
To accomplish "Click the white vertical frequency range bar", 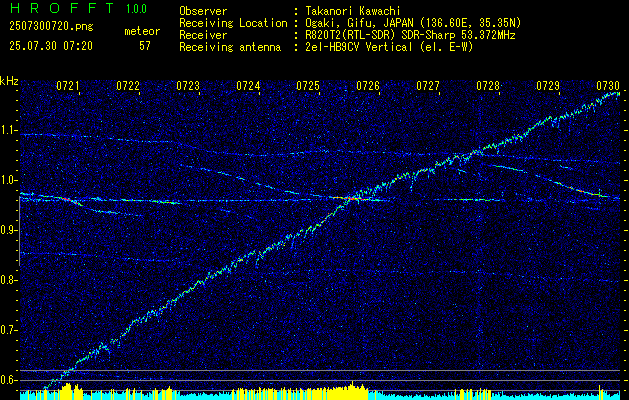I will click(19, 231).
